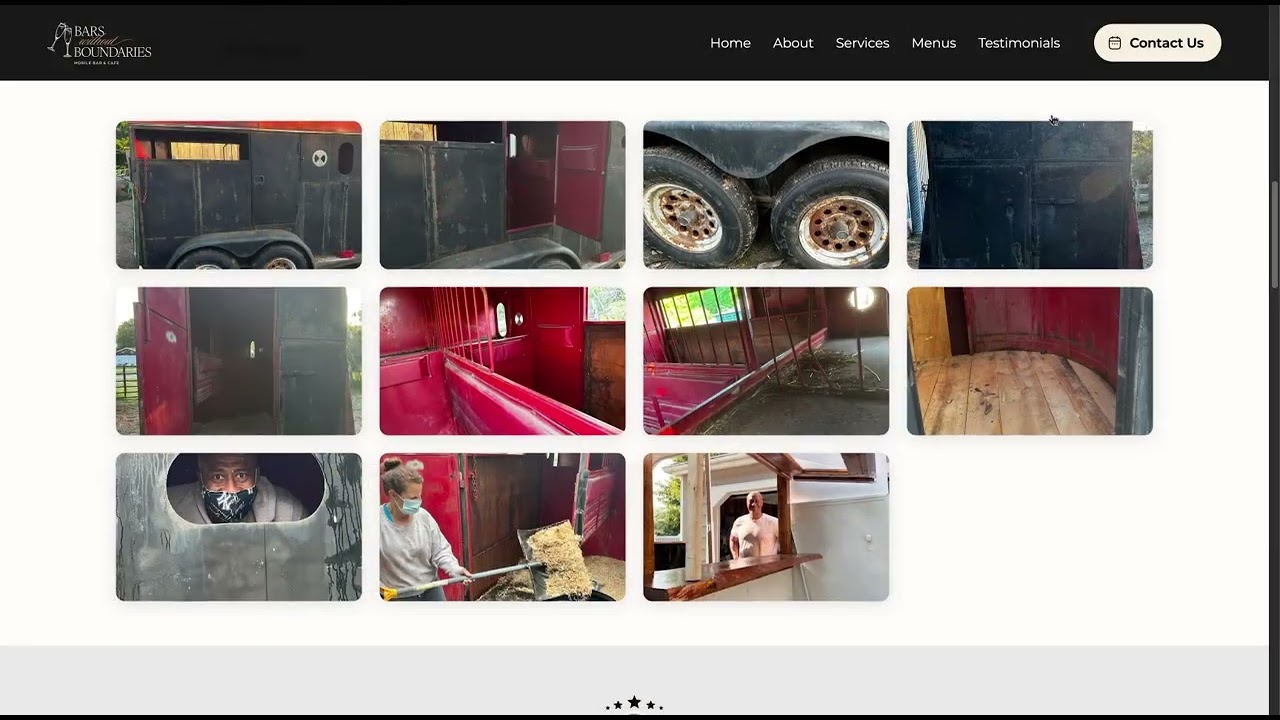The image size is (1280, 720).
Task: Click the page's vertical scrollbar thumb
Action: click(1274, 235)
